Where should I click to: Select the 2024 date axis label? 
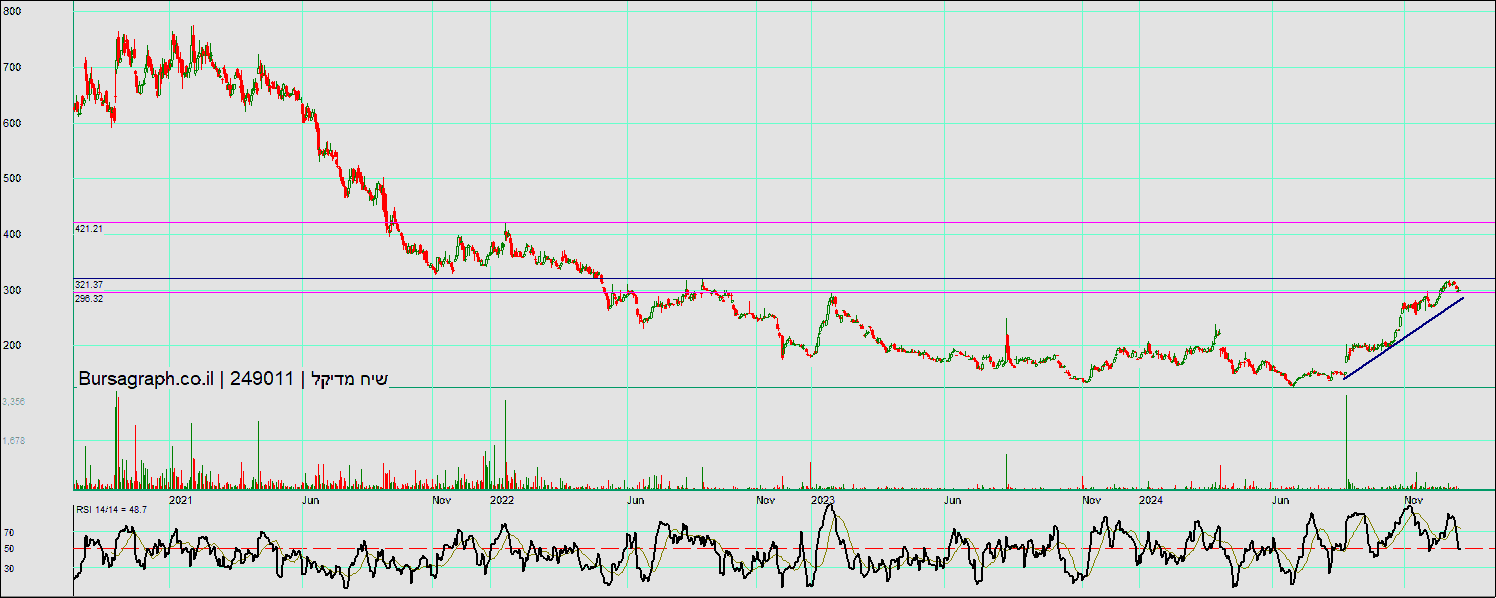(x=1151, y=498)
